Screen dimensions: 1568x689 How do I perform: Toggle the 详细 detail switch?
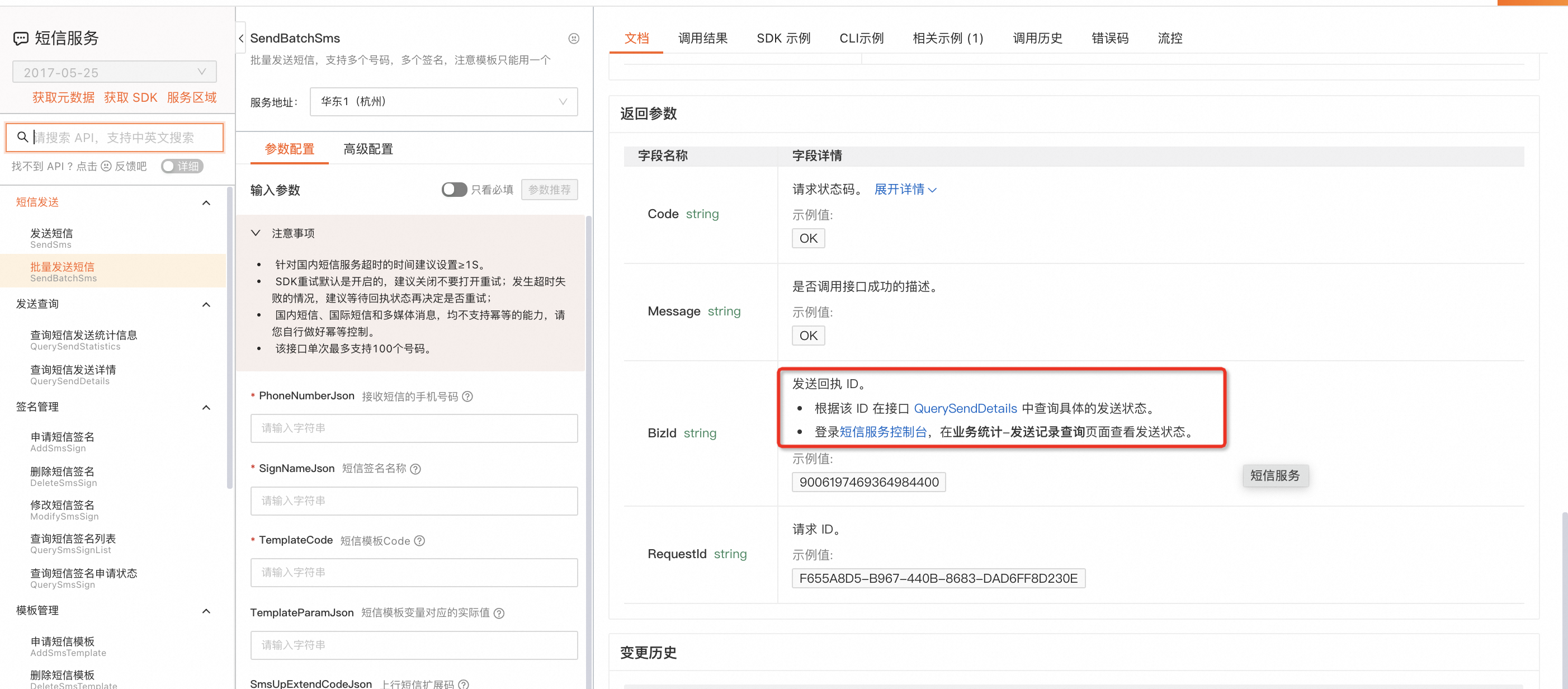pyautogui.click(x=182, y=166)
